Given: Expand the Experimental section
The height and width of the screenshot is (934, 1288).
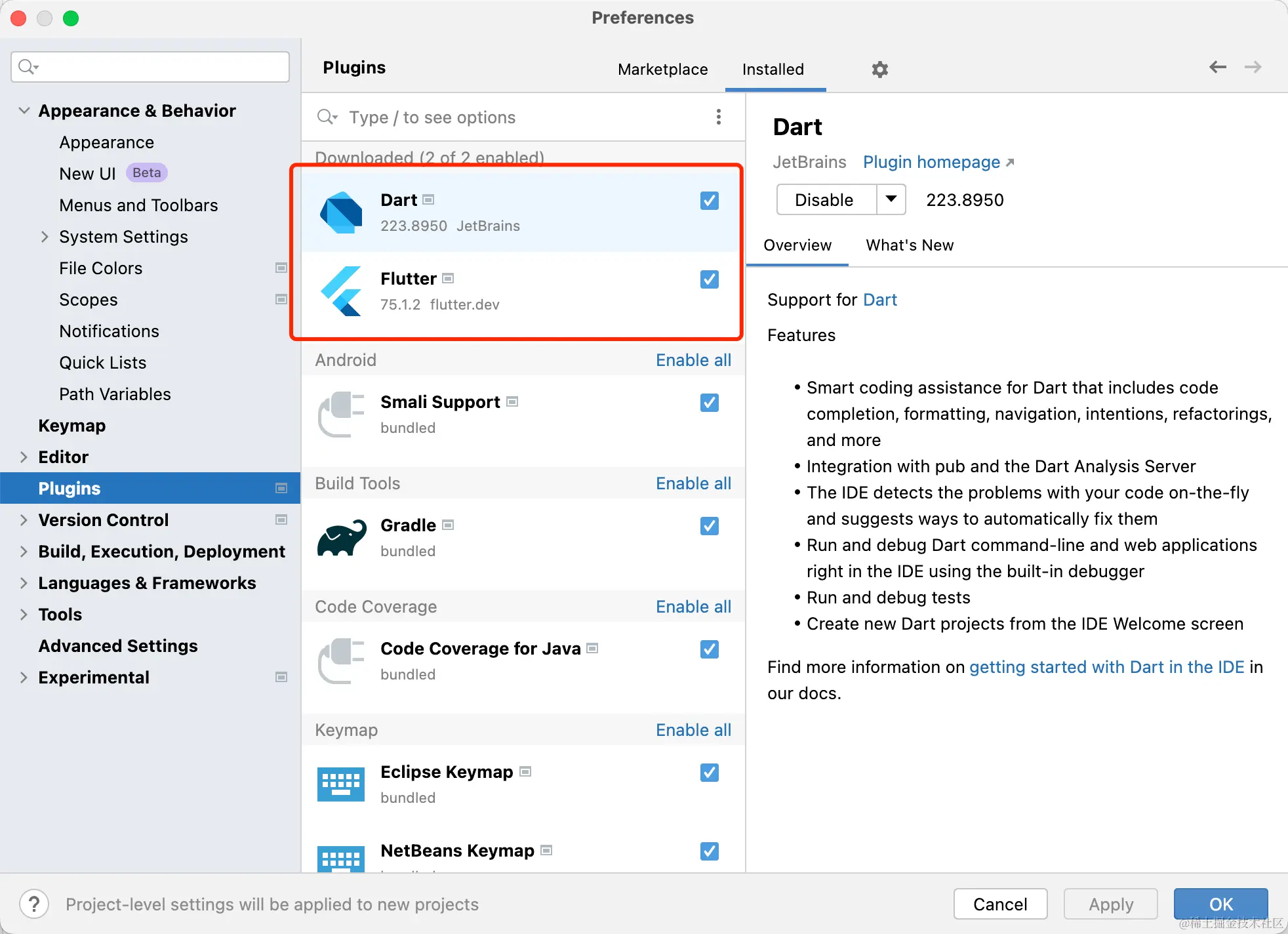Looking at the screenshot, I should click(x=24, y=677).
